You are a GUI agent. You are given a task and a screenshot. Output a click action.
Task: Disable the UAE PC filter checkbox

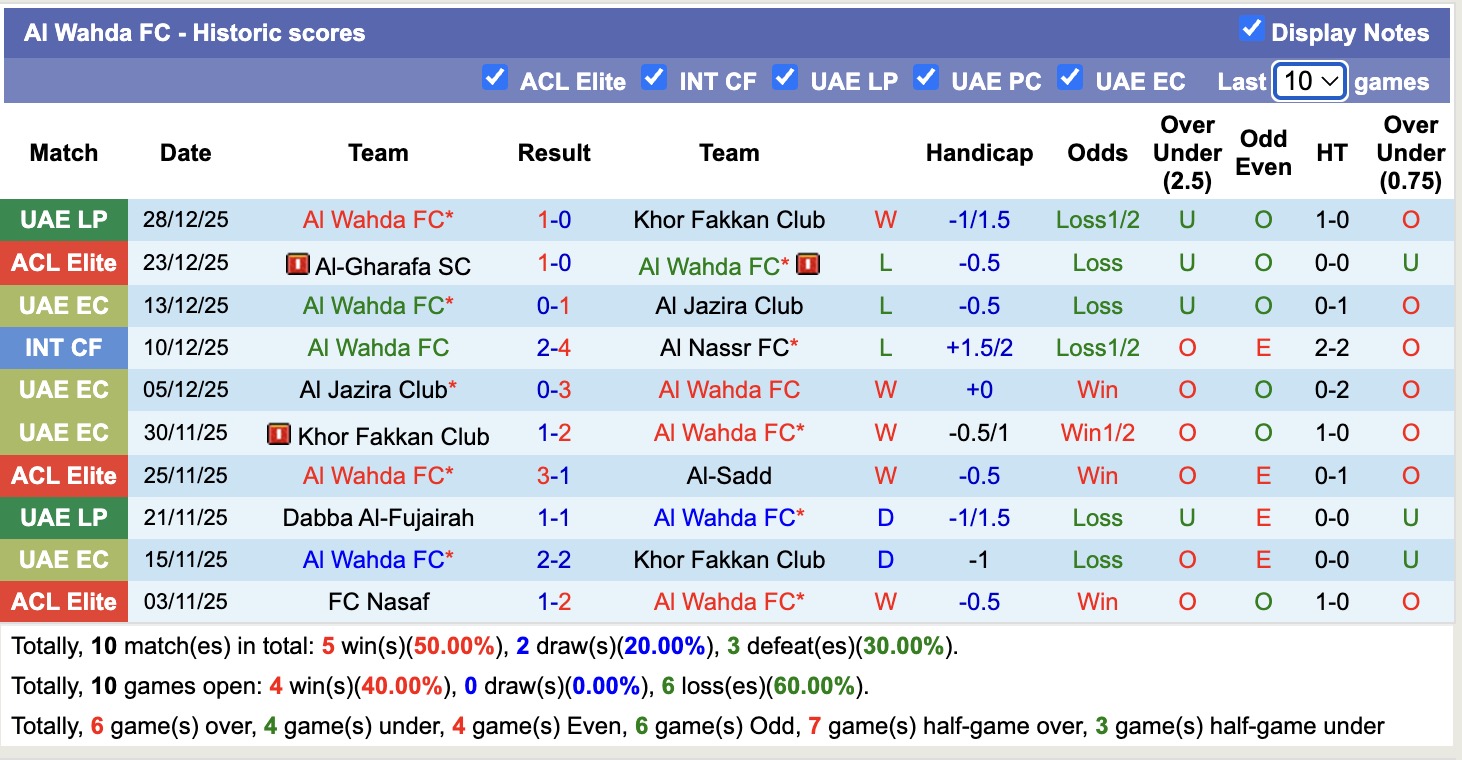(927, 76)
